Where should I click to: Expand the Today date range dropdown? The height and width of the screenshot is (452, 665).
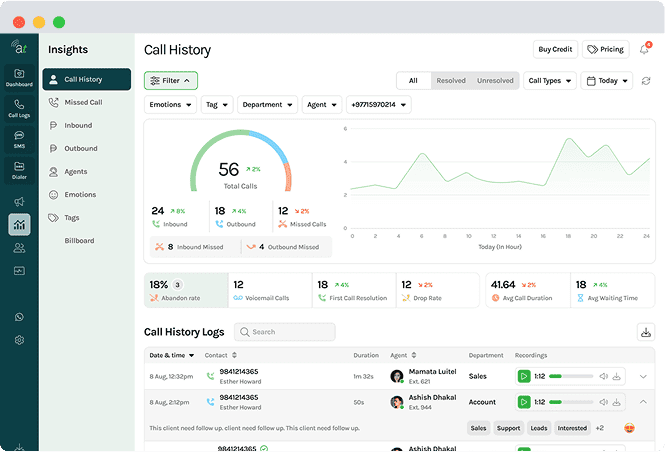click(x=608, y=81)
